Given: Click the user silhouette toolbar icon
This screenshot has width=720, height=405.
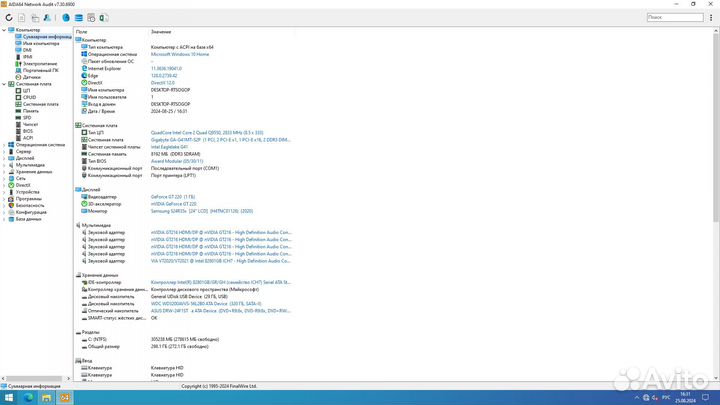Looking at the screenshot, I should point(47,17).
